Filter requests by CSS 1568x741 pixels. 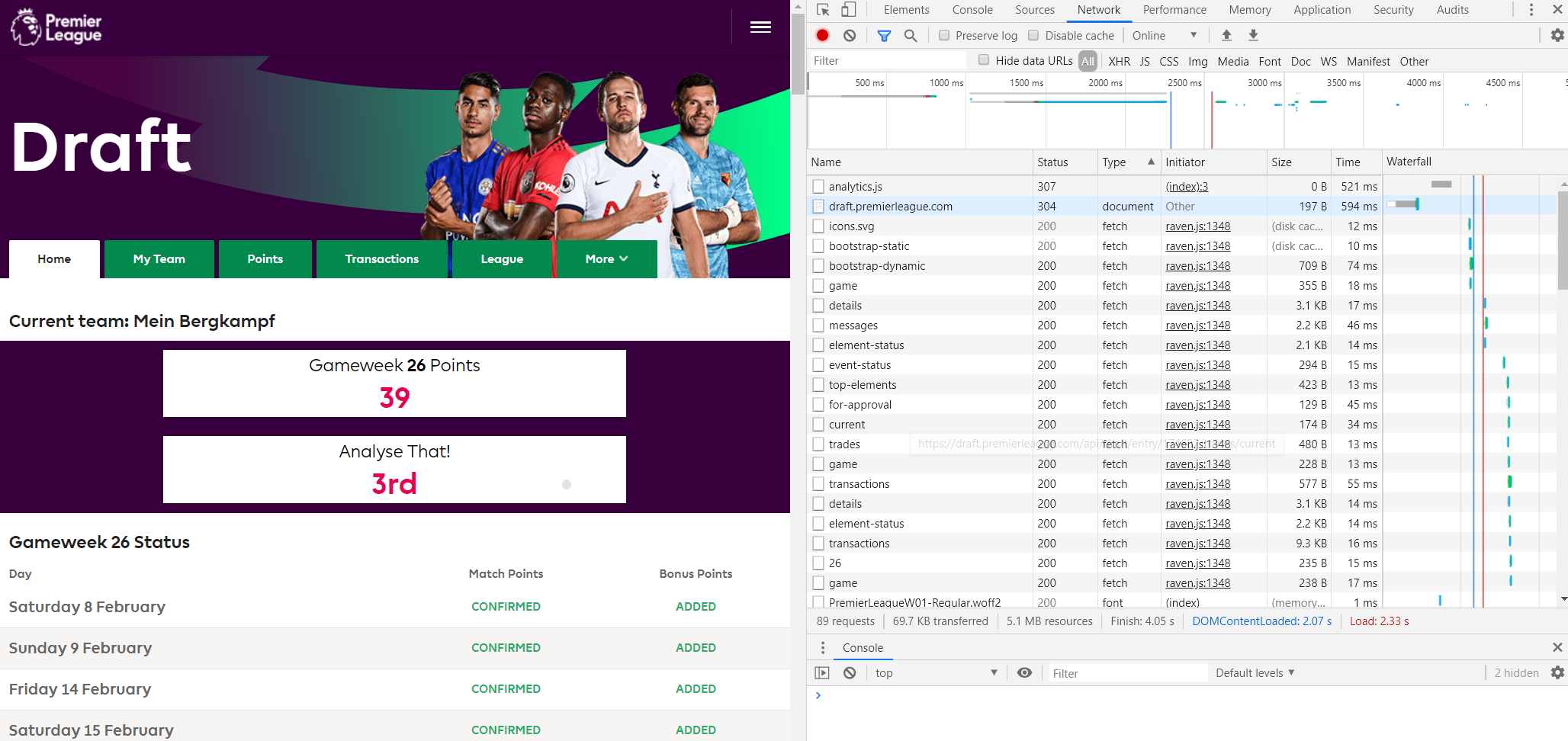1169,61
